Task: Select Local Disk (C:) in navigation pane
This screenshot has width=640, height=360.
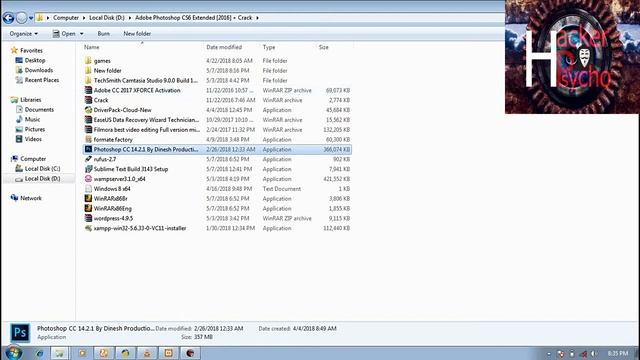Action: point(42,169)
